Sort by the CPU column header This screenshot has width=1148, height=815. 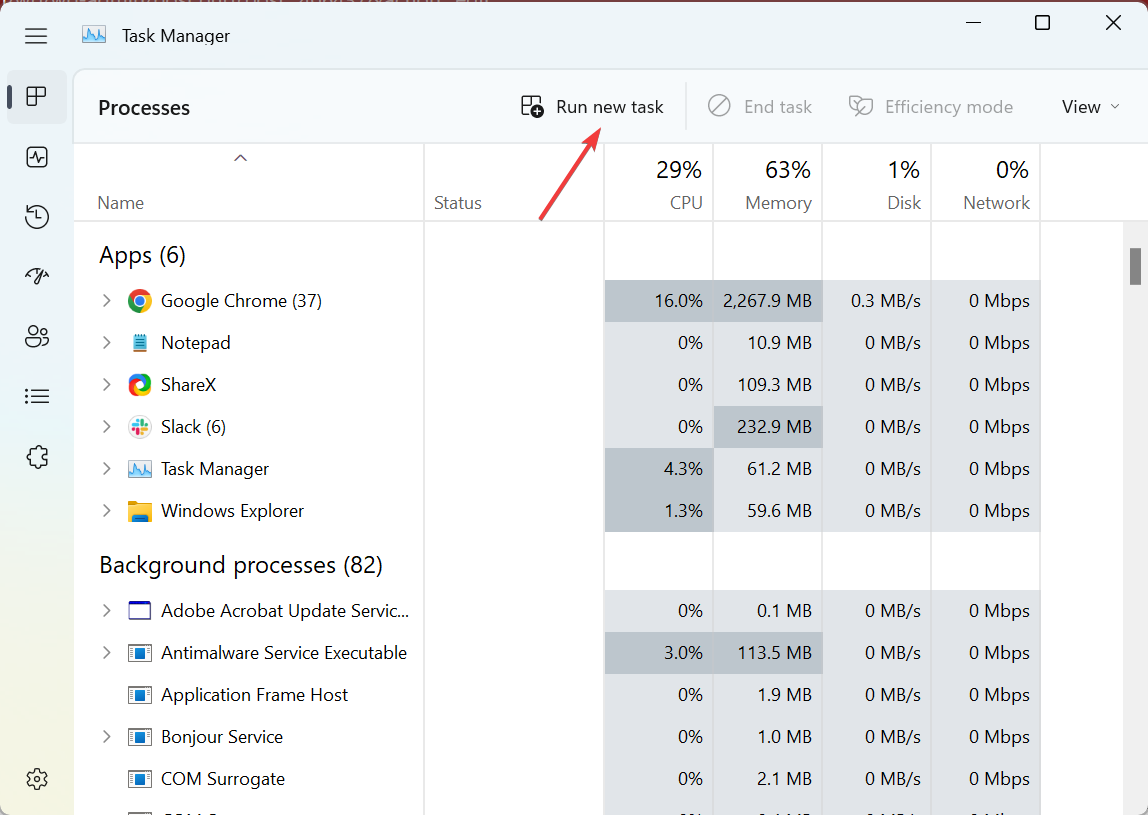658,182
